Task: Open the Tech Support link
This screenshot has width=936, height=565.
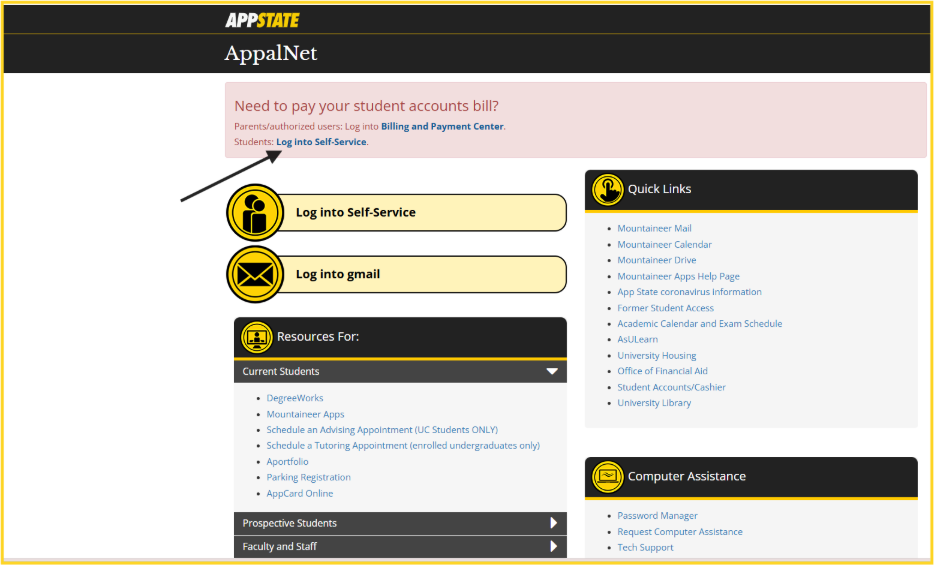Action: point(645,548)
